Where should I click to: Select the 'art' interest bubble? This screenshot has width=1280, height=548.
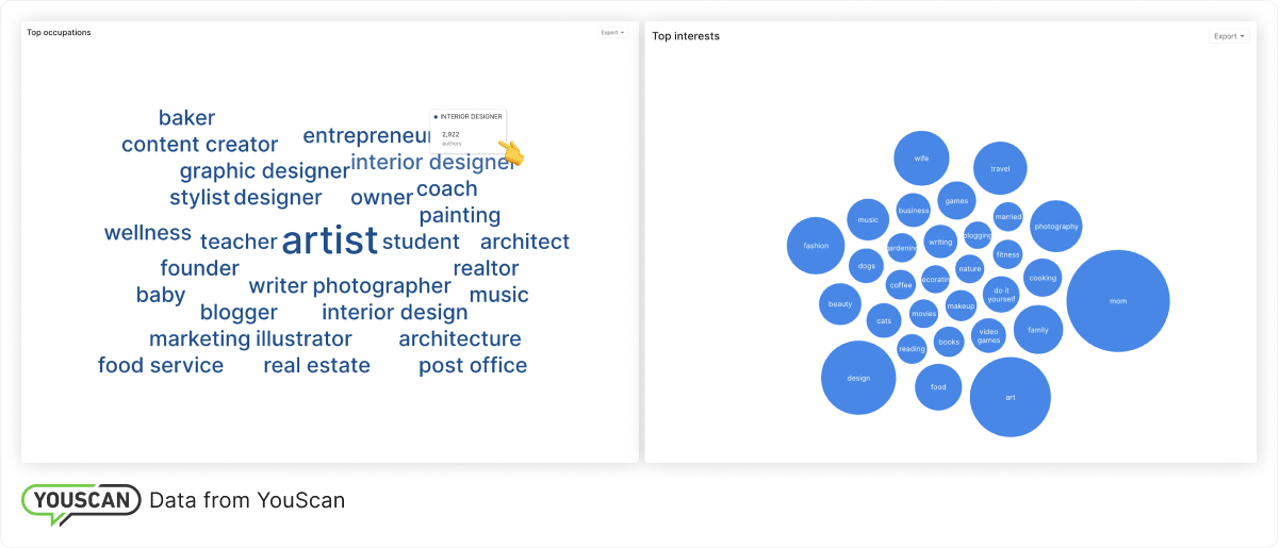pyautogui.click(x=1010, y=397)
